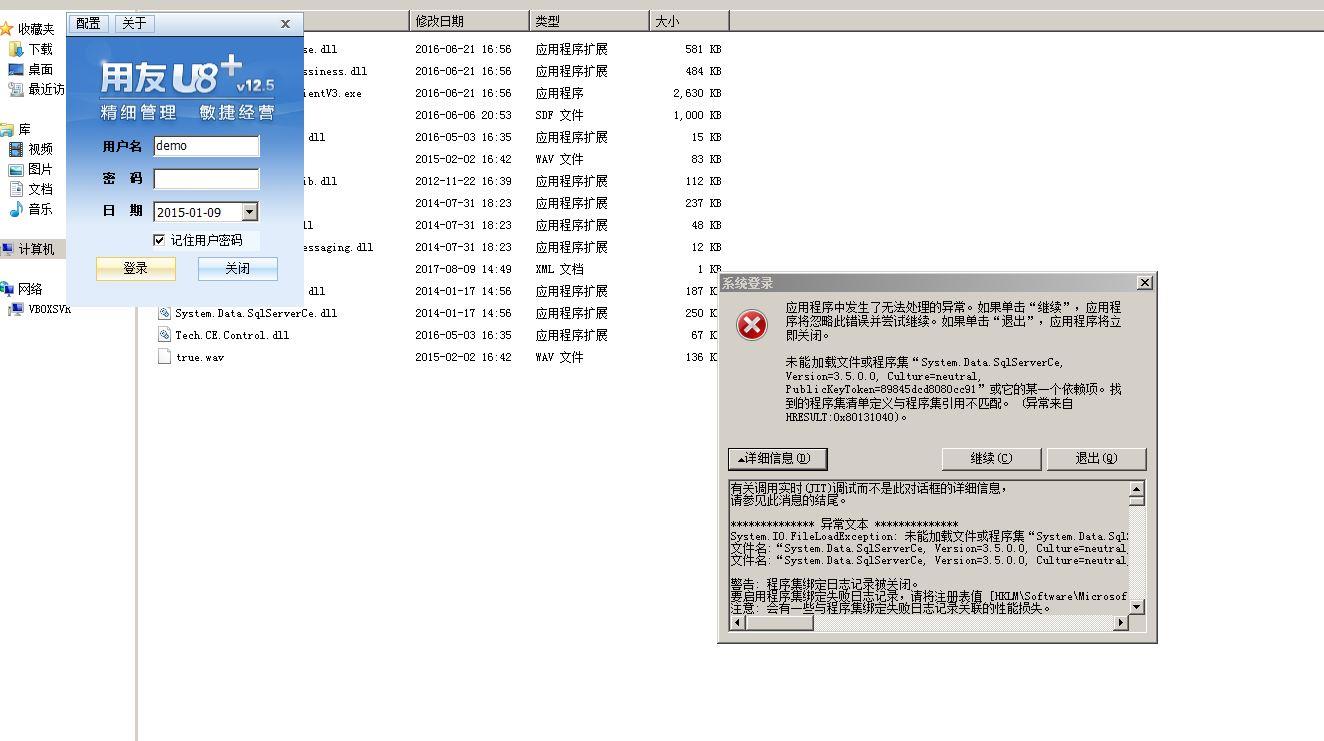Viewport: 1324px width, 741px height.
Task: Sort files by 大小 column
Action: point(689,21)
